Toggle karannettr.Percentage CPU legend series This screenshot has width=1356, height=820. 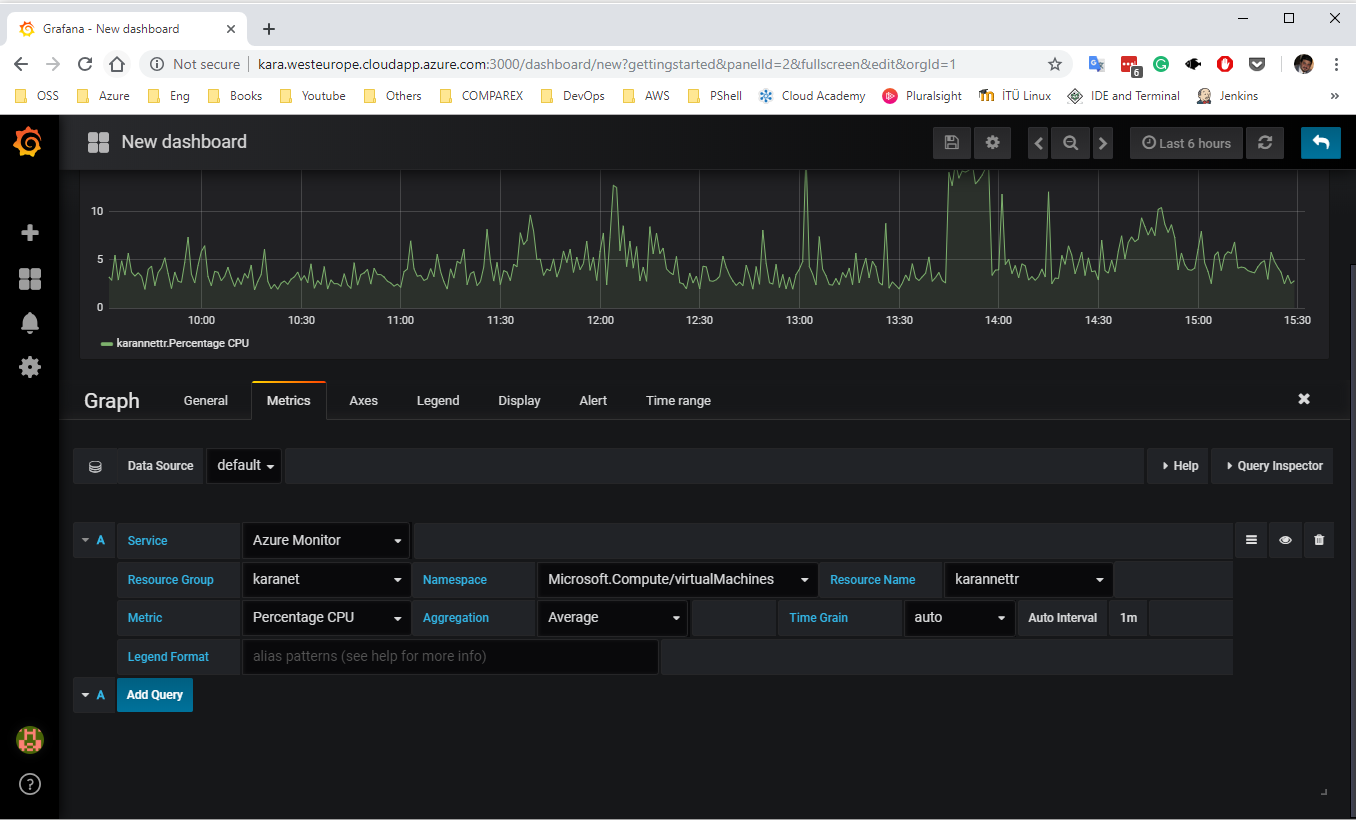(x=182, y=343)
